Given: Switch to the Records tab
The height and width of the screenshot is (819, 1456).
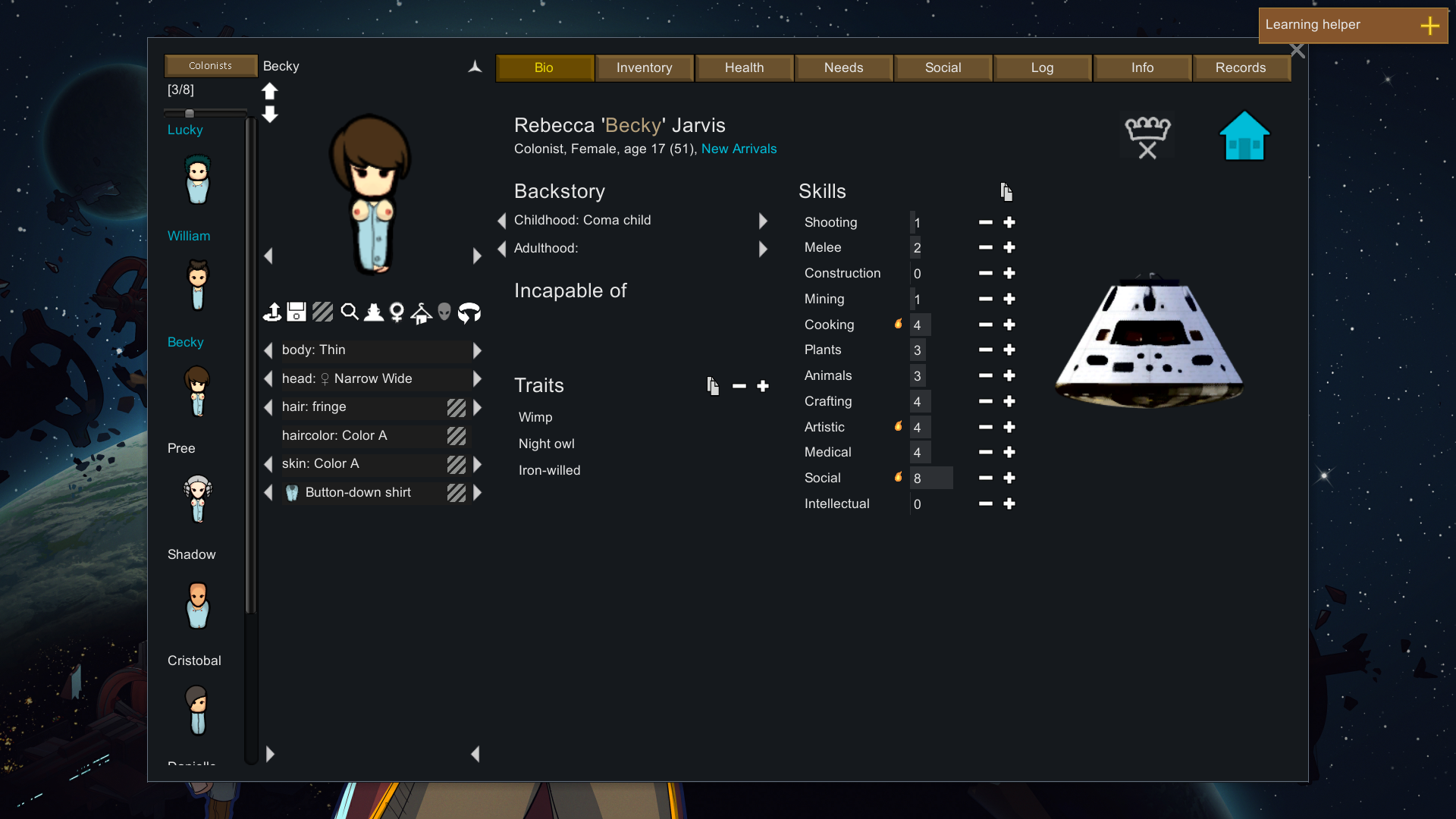Looking at the screenshot, I should click(1241, 67).
